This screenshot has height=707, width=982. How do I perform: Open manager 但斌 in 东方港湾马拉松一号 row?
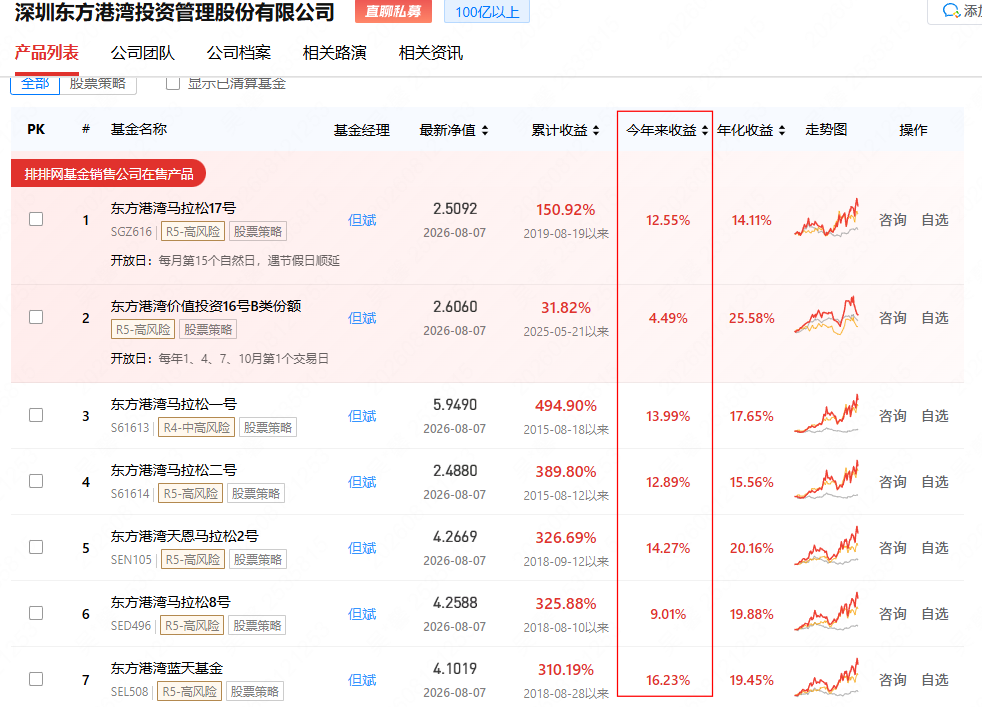[362, 416]
